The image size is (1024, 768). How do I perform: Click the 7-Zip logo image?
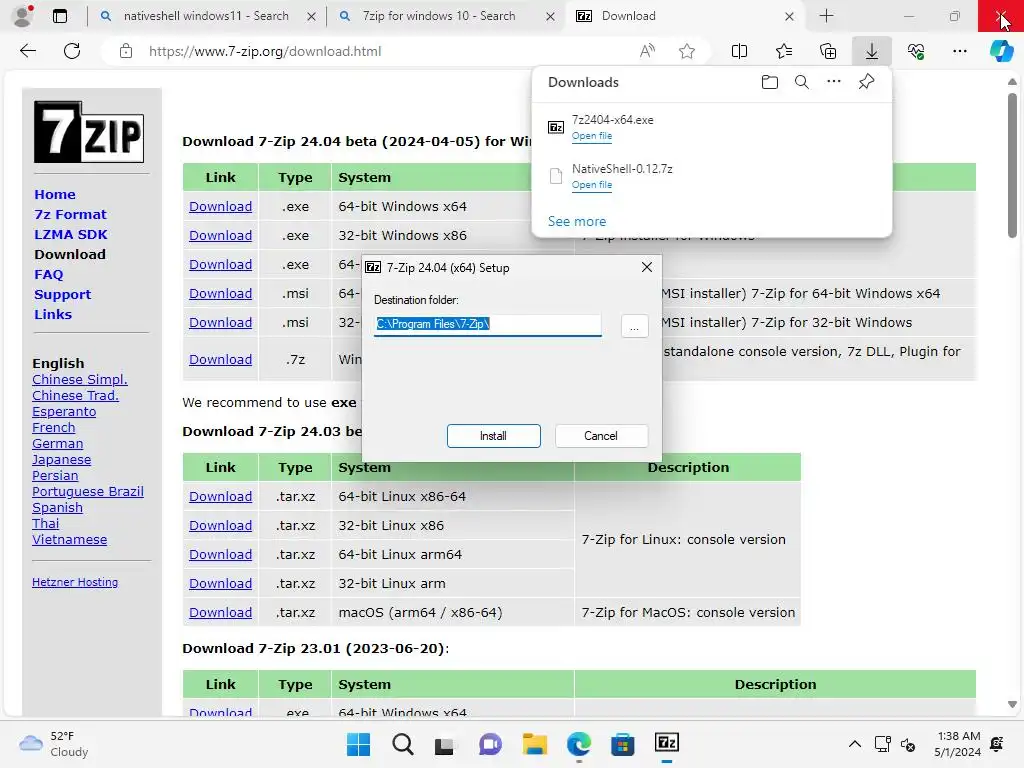(x=89, y=132)
